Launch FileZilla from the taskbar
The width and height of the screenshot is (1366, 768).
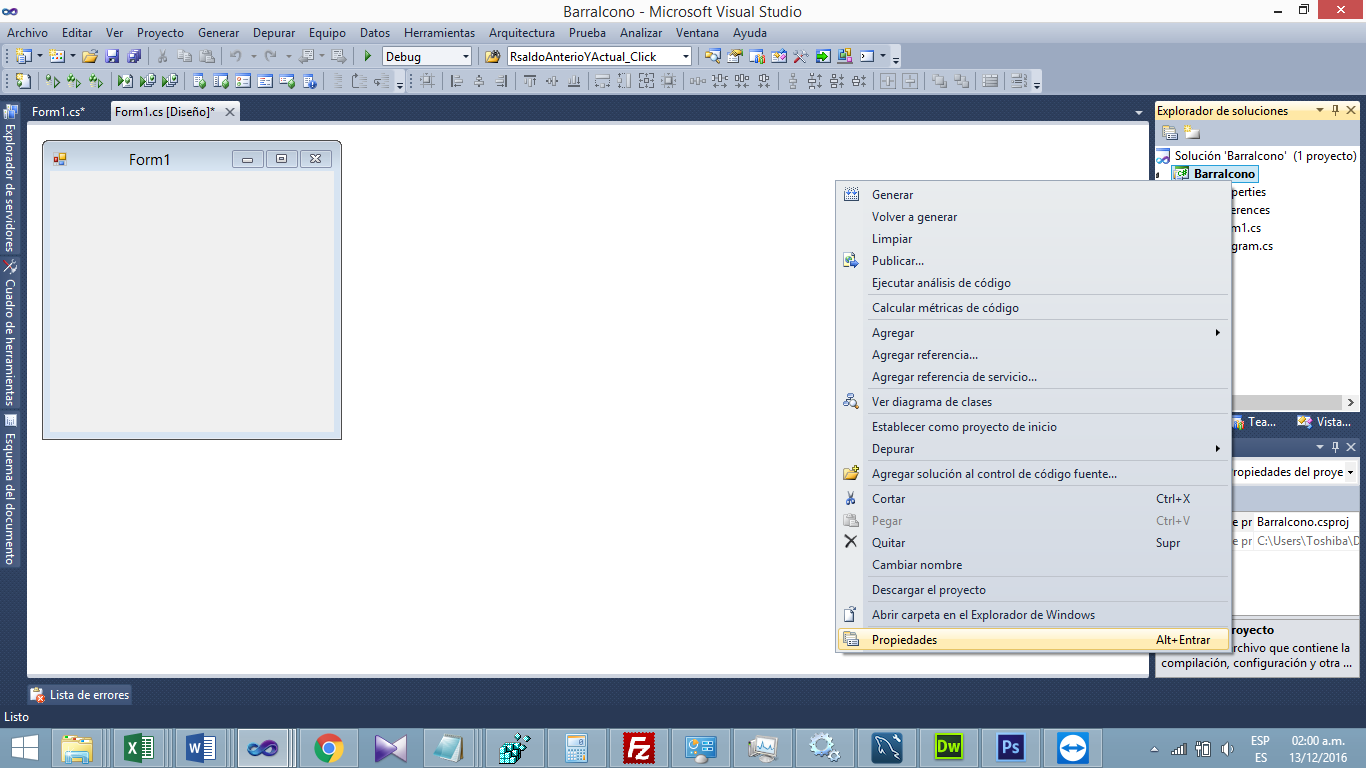[639, 747]
